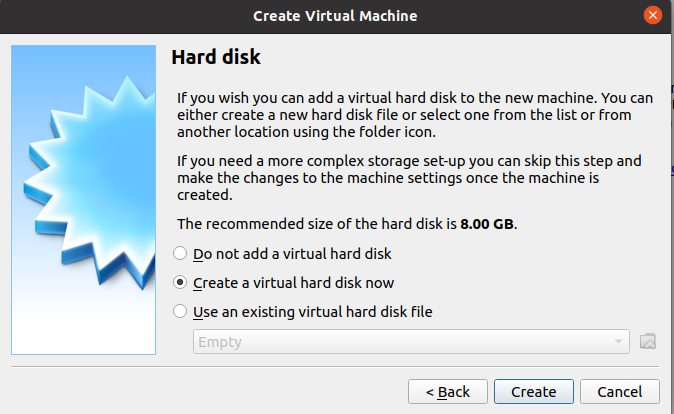Click the 'Hard disk' heading

click(x=216, y=57)
